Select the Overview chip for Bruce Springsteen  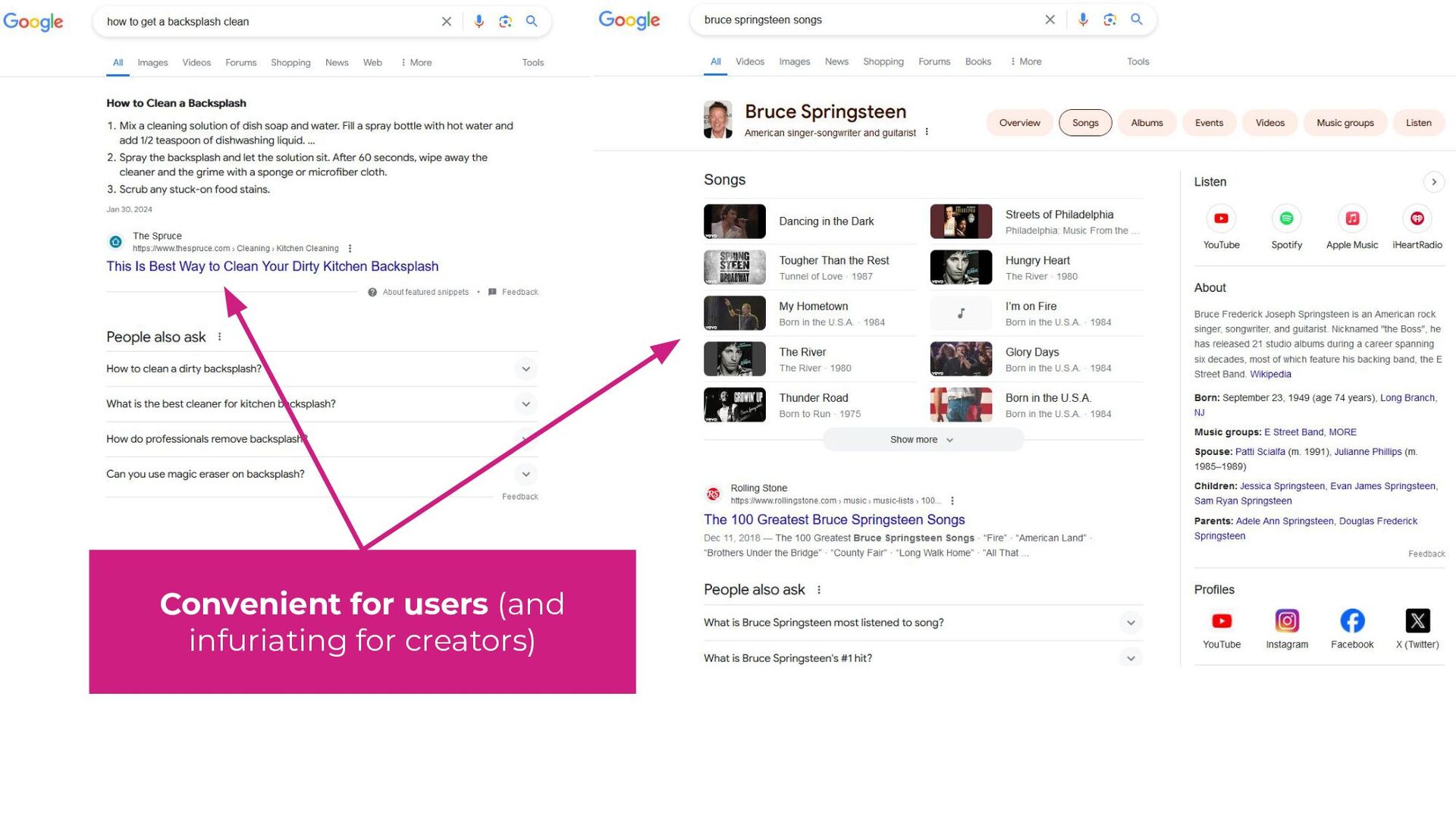click(1019, 123)
